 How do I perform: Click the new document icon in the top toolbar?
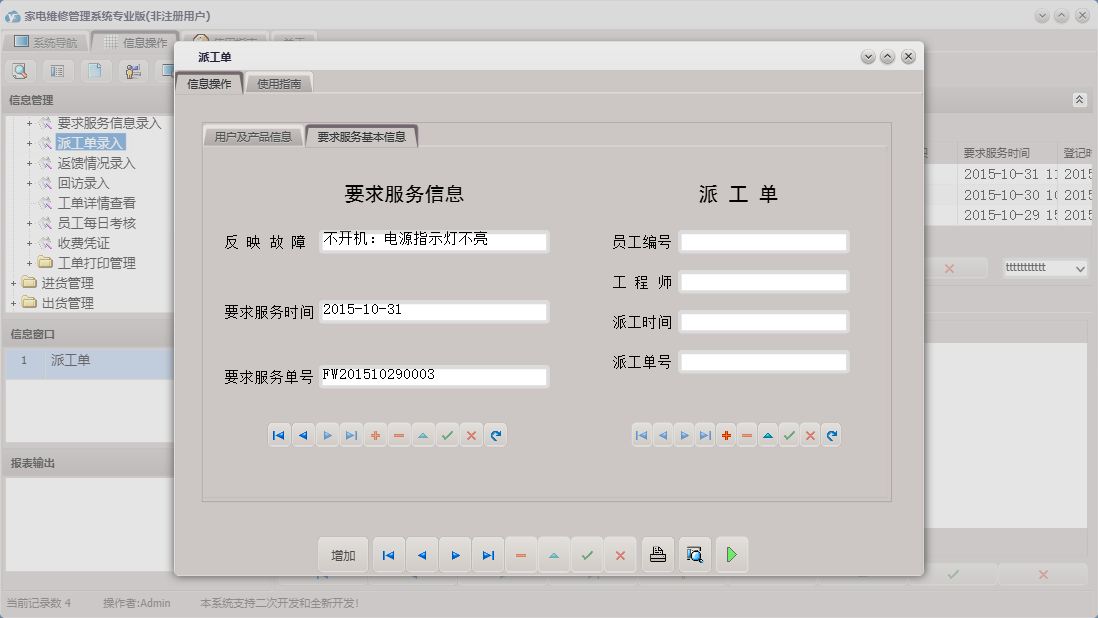pos(94,70)
